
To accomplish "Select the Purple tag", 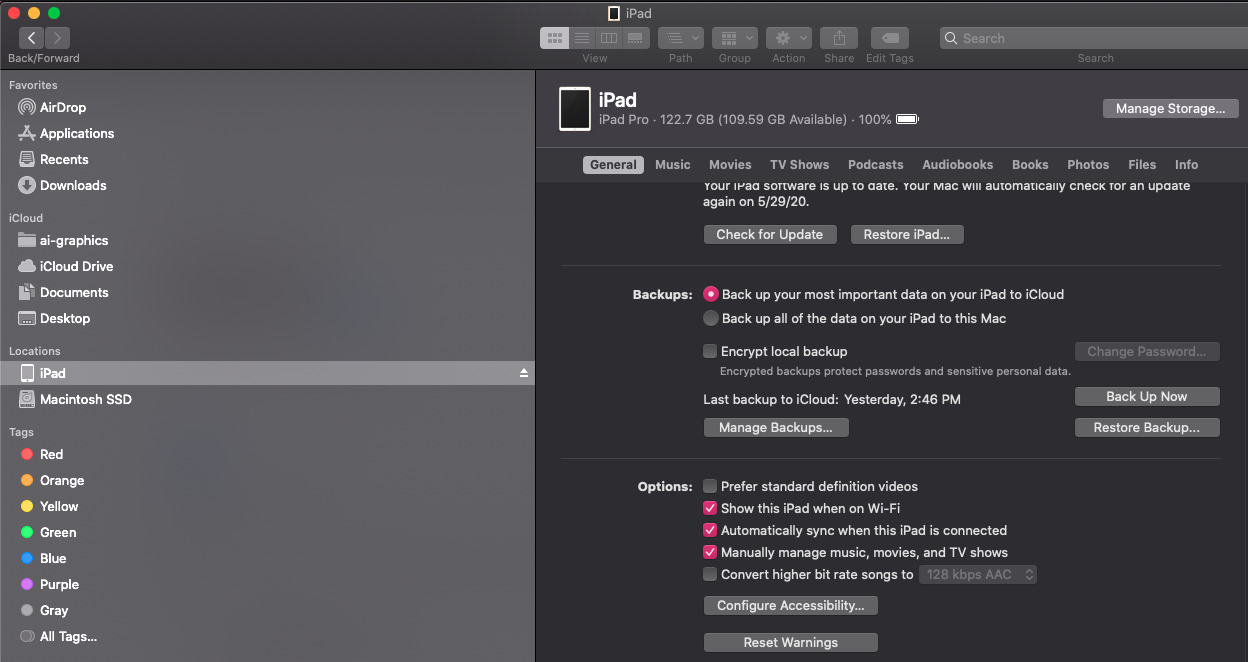I will click(x=50, y=584).
